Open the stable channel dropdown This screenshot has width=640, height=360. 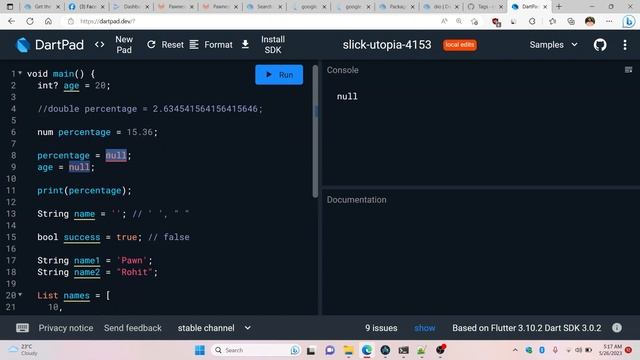tap(214, 328)
